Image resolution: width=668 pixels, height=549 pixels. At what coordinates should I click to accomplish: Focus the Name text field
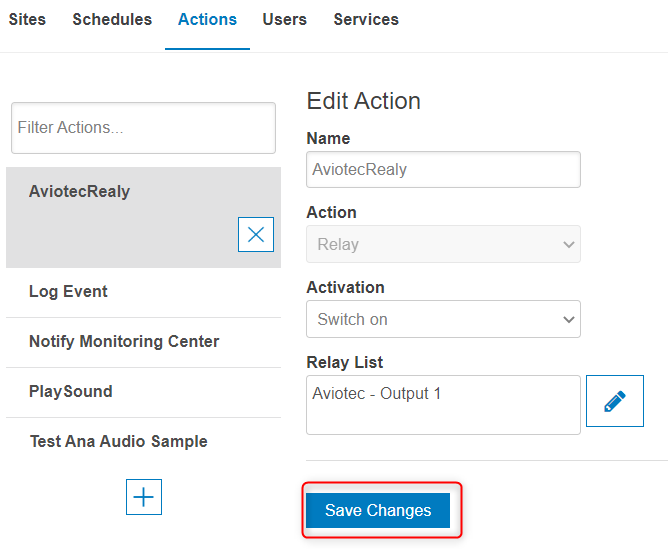pyautogui.click(x=443, y=170)
